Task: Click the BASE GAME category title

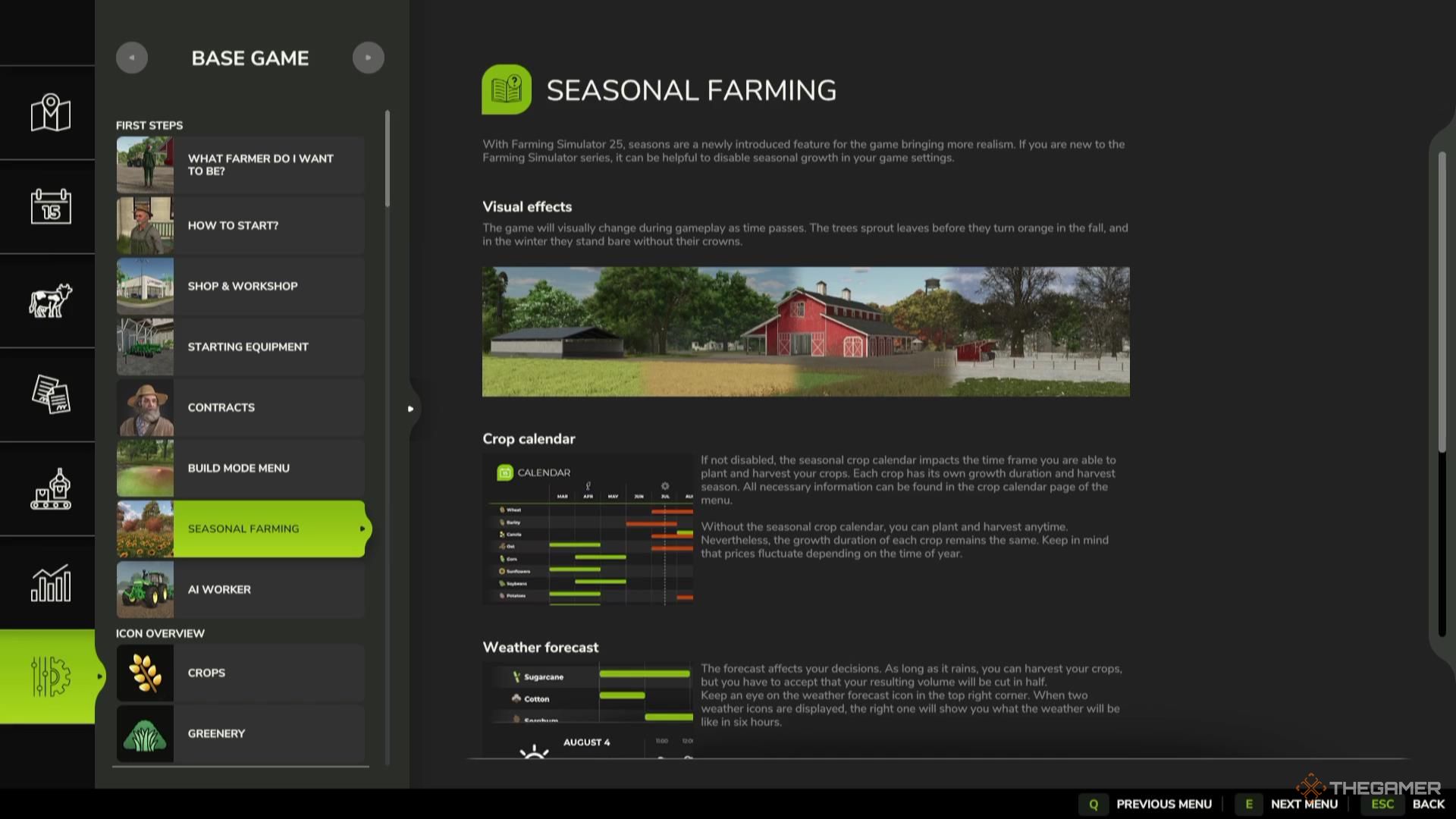Action: point(250,58)
